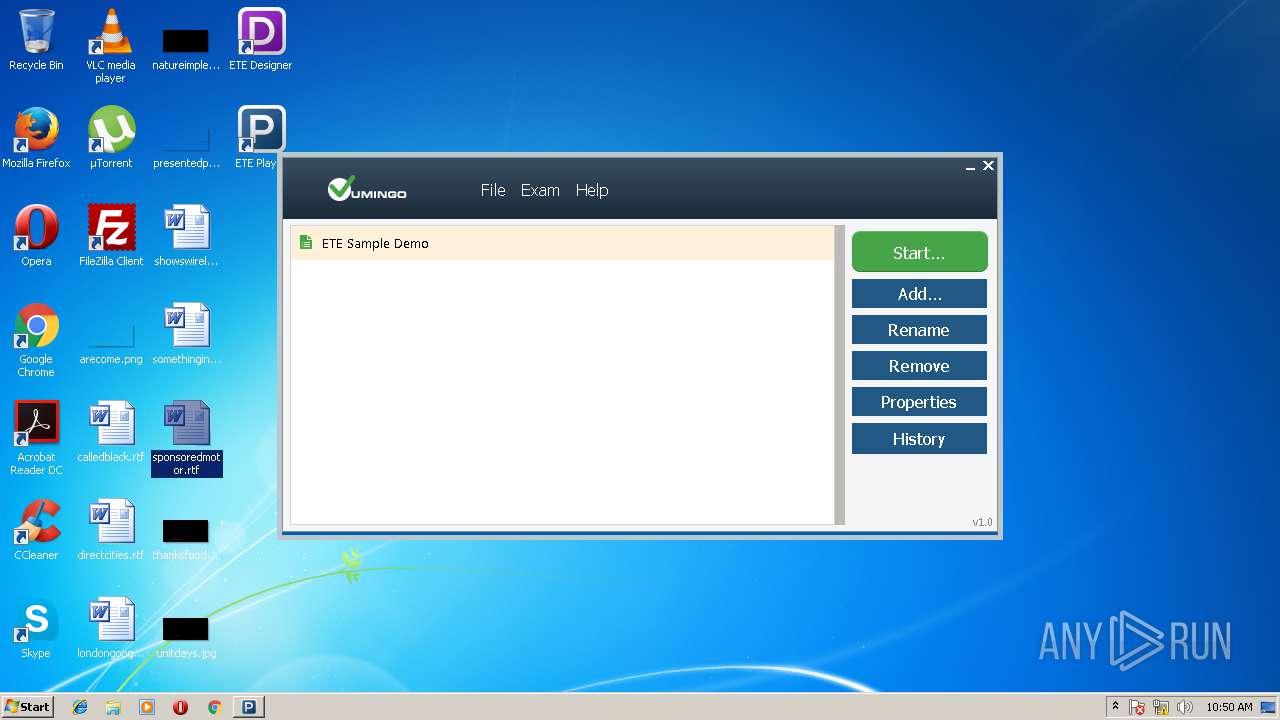Click the Show desktop button
1280x720 pixels.
1269,707
